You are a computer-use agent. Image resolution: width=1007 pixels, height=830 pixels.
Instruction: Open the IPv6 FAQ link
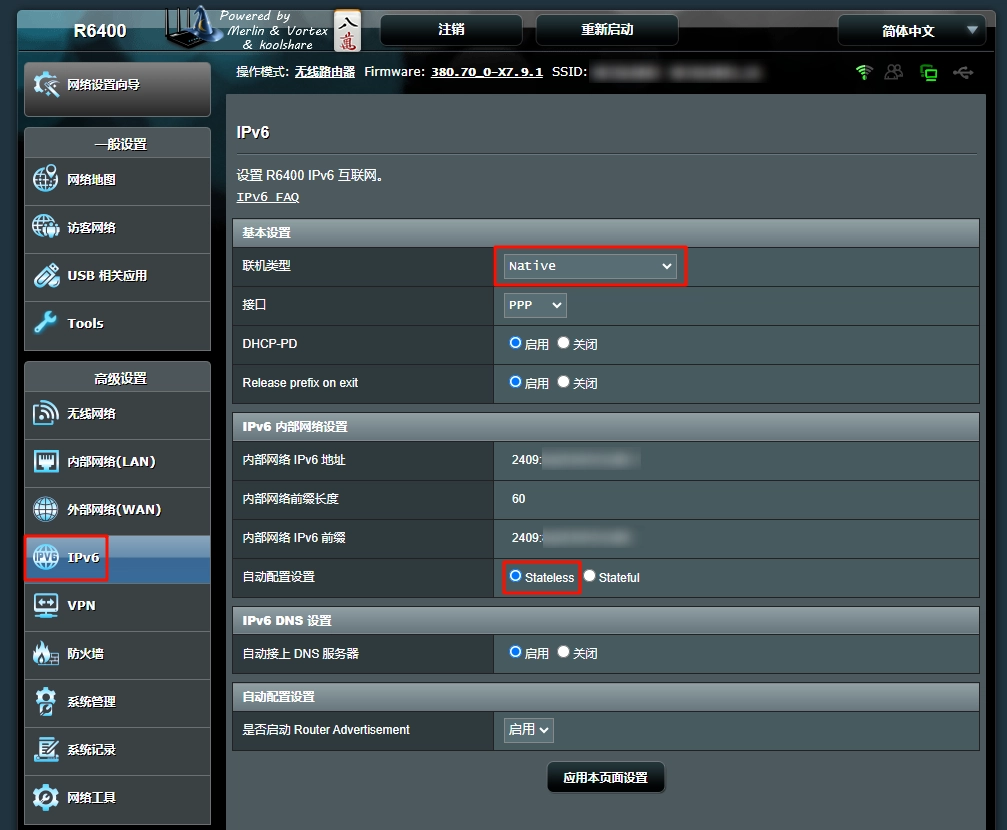coord(268,197)
